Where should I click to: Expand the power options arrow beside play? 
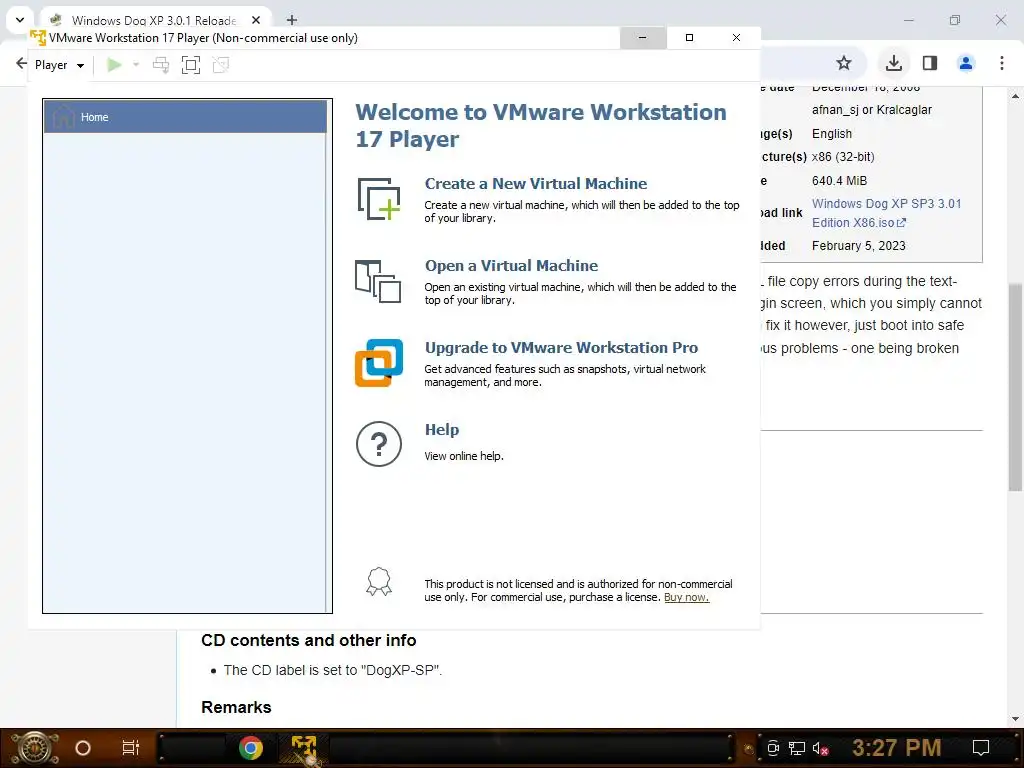click(136, 65)
